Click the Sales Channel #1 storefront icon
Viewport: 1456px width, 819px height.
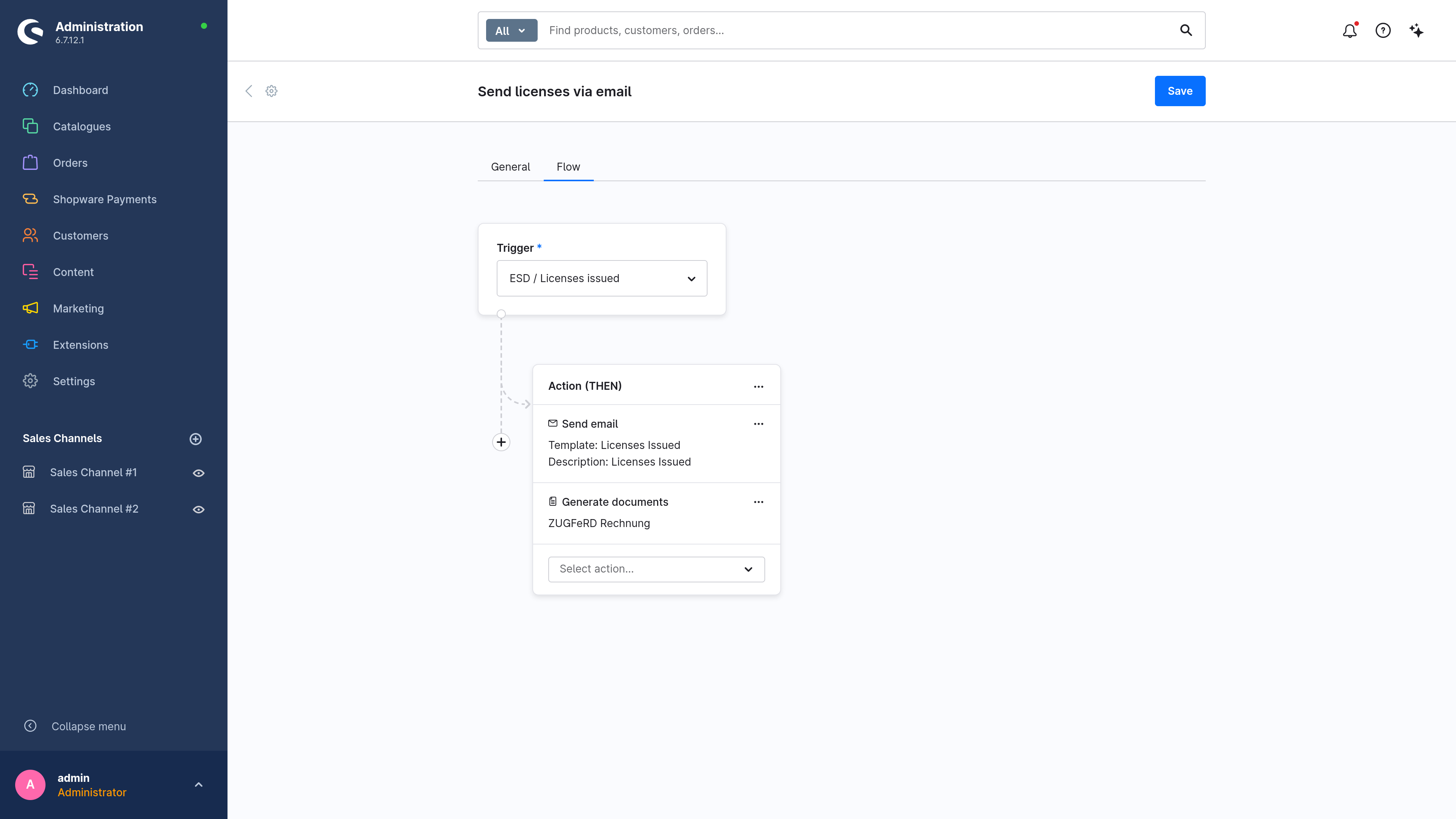[29, 472]
